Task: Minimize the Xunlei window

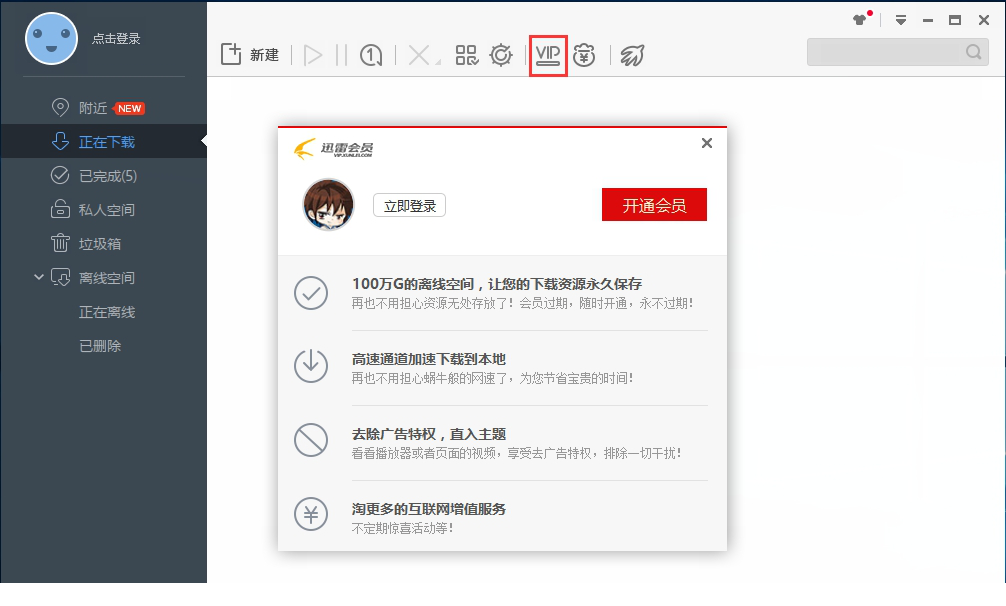Action: coord(928,21)
